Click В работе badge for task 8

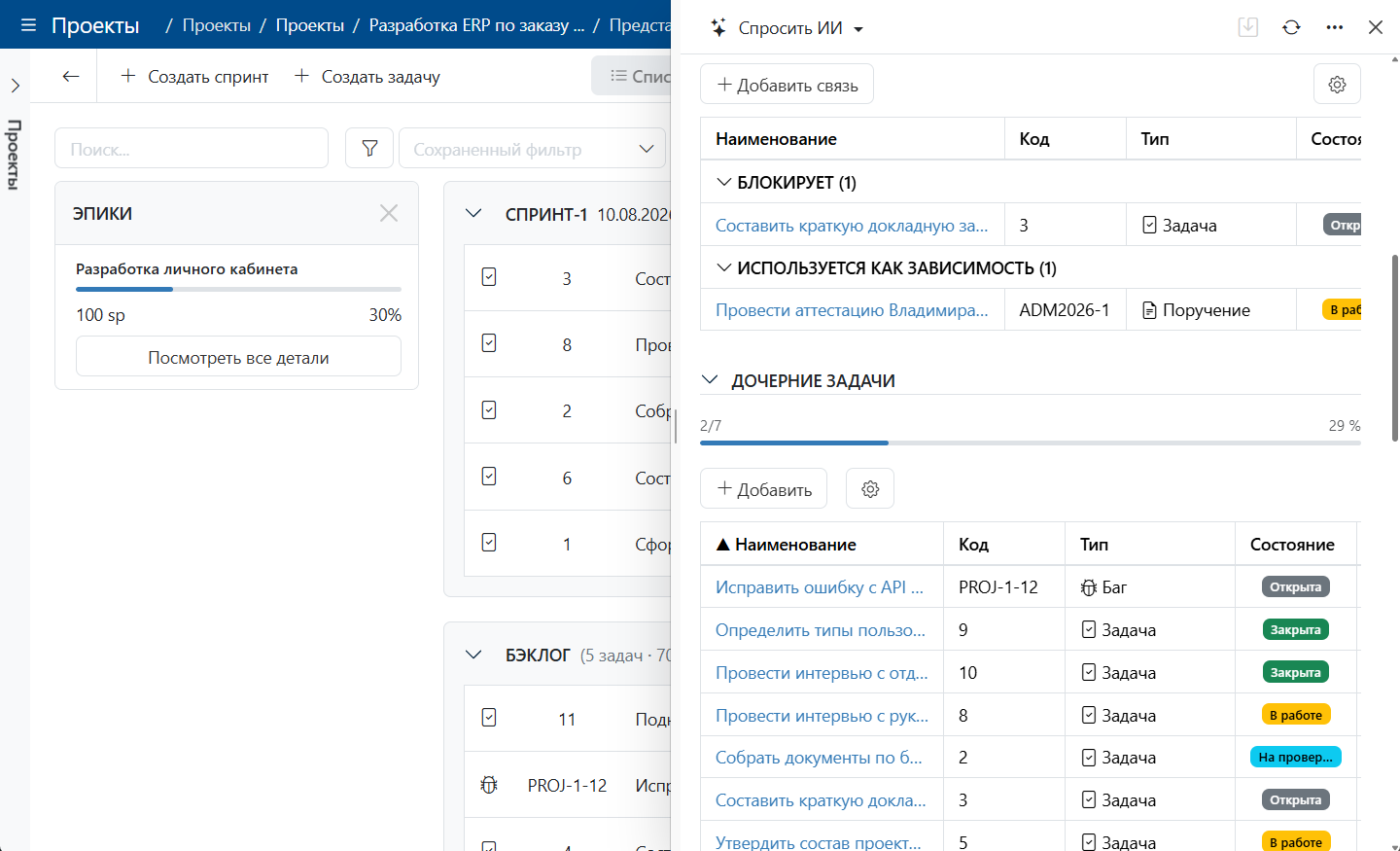click(x=1295, y=715)
